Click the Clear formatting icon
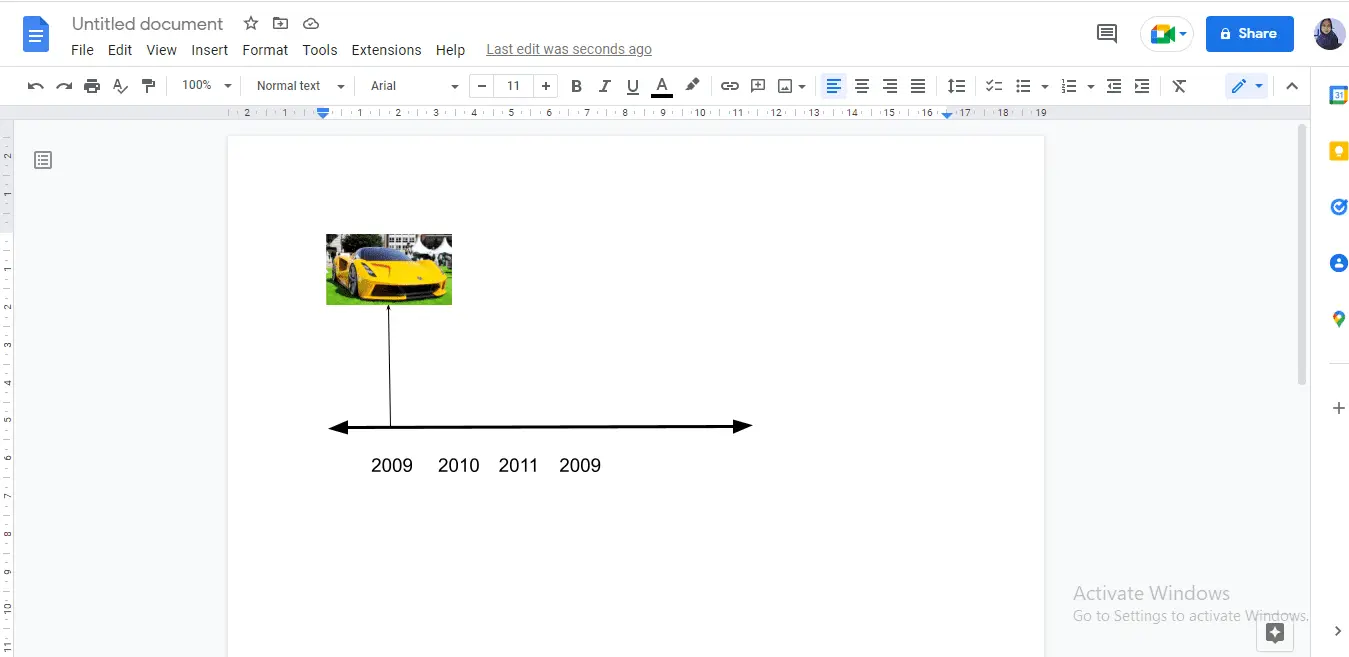Viewport: 1349px width, 657px height. pyautogui.click(x=1179, y=85)
